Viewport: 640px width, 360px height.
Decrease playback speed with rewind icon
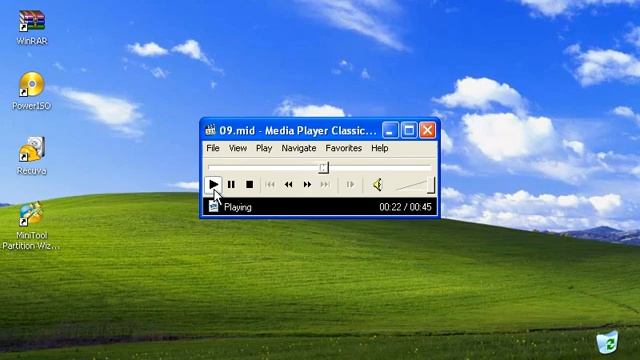288,184
